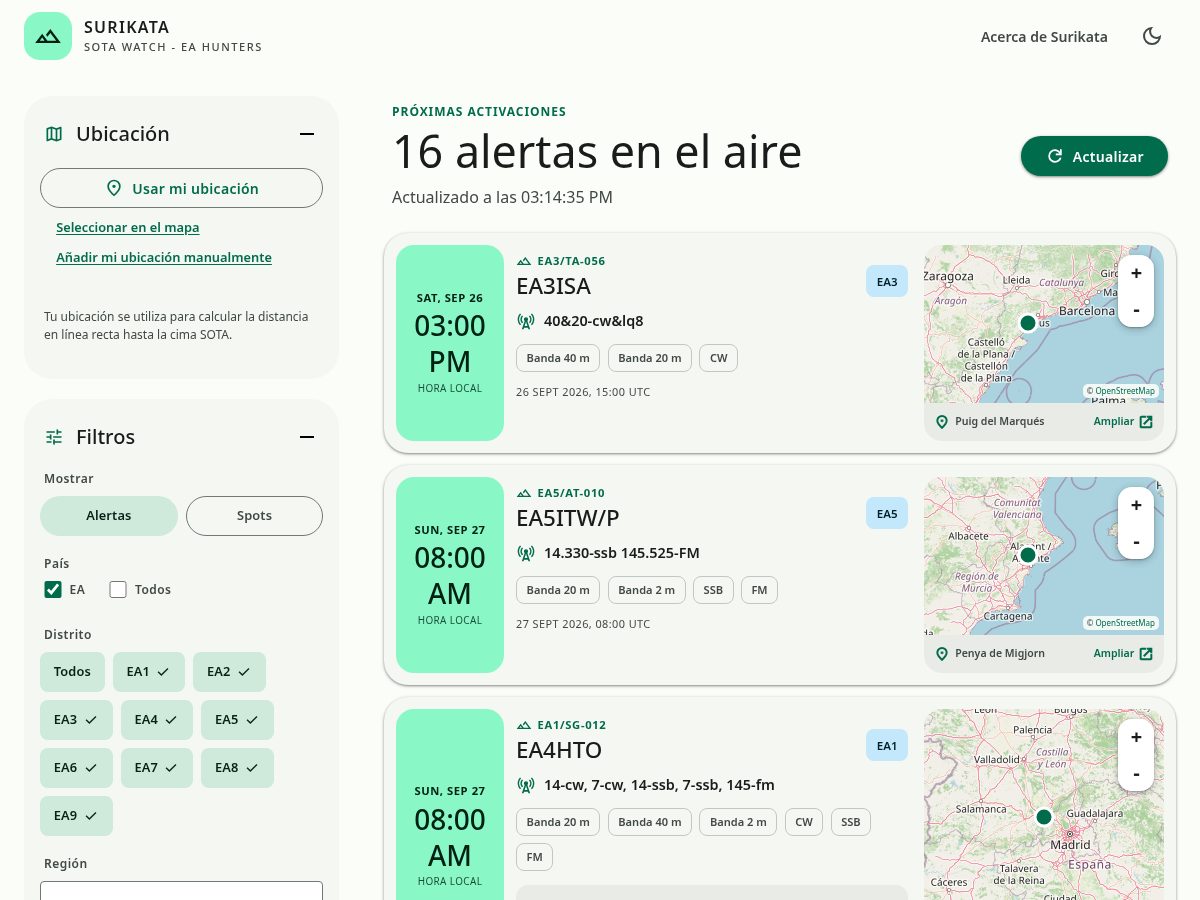1200x900 pixels.
Task: Click the sliders icon beside Filtros
Action: [54, 437]
